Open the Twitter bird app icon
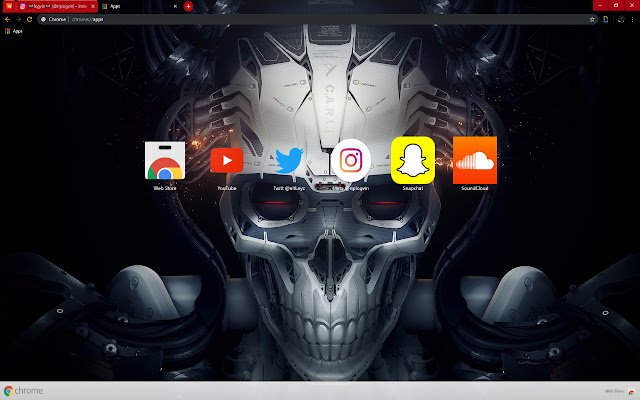Image resolution: width=640 pixels, height=400 pixels. pyautogui.click(x=289, y=160)
